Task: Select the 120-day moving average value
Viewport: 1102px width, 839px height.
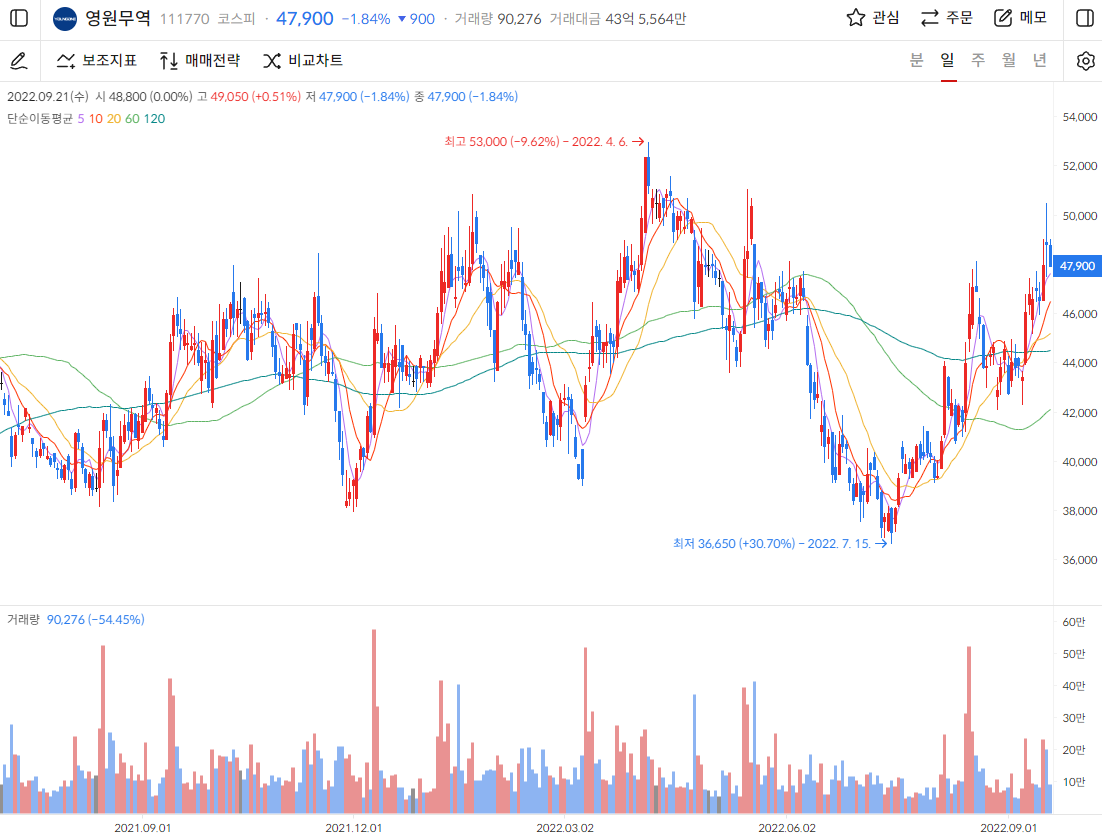Action: coord(155,119)
